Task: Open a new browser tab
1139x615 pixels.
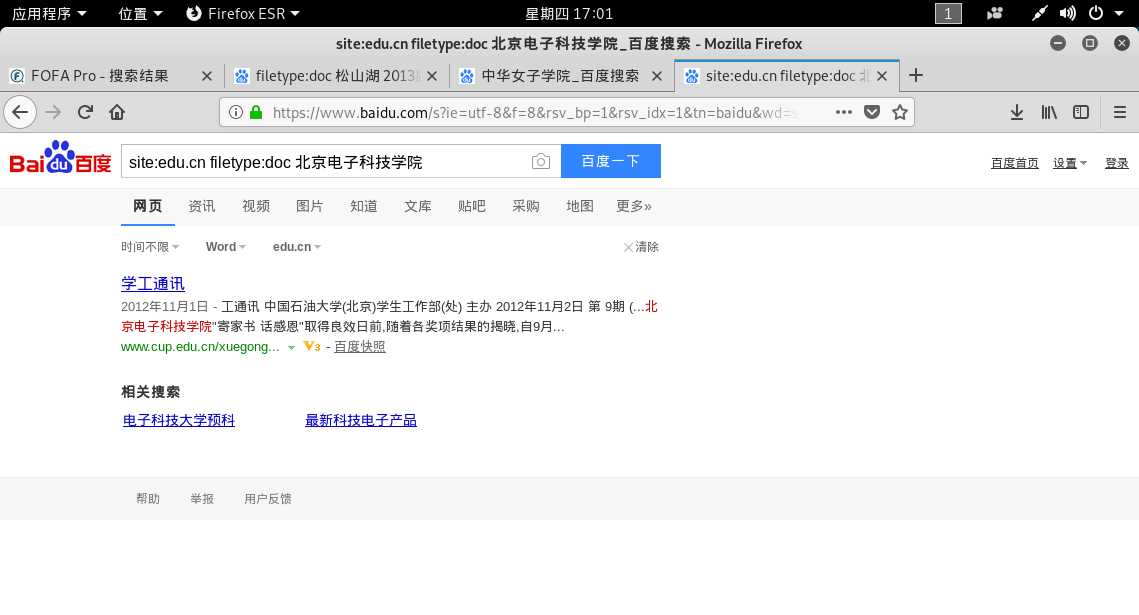Action: [916, 76]
